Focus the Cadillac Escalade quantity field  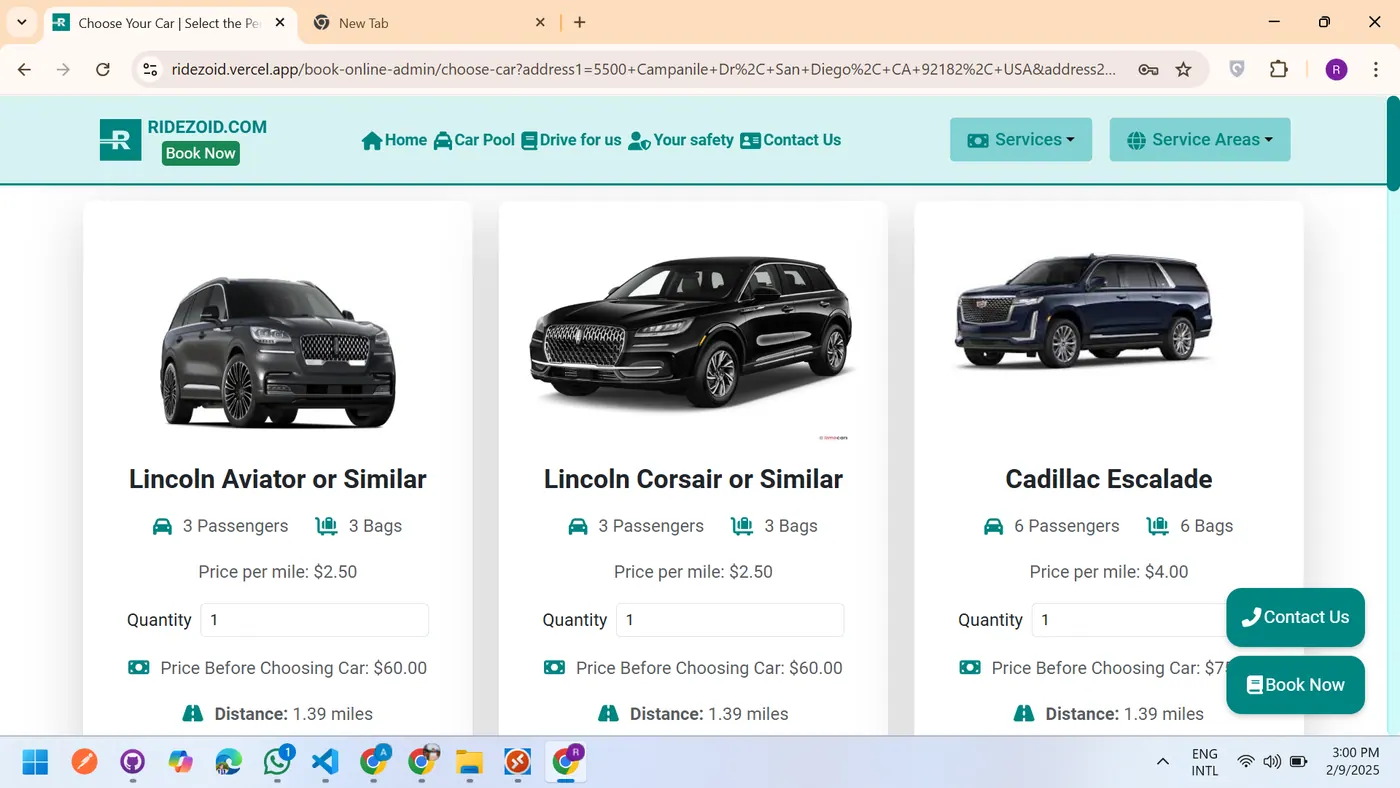tap(1130, 620)
